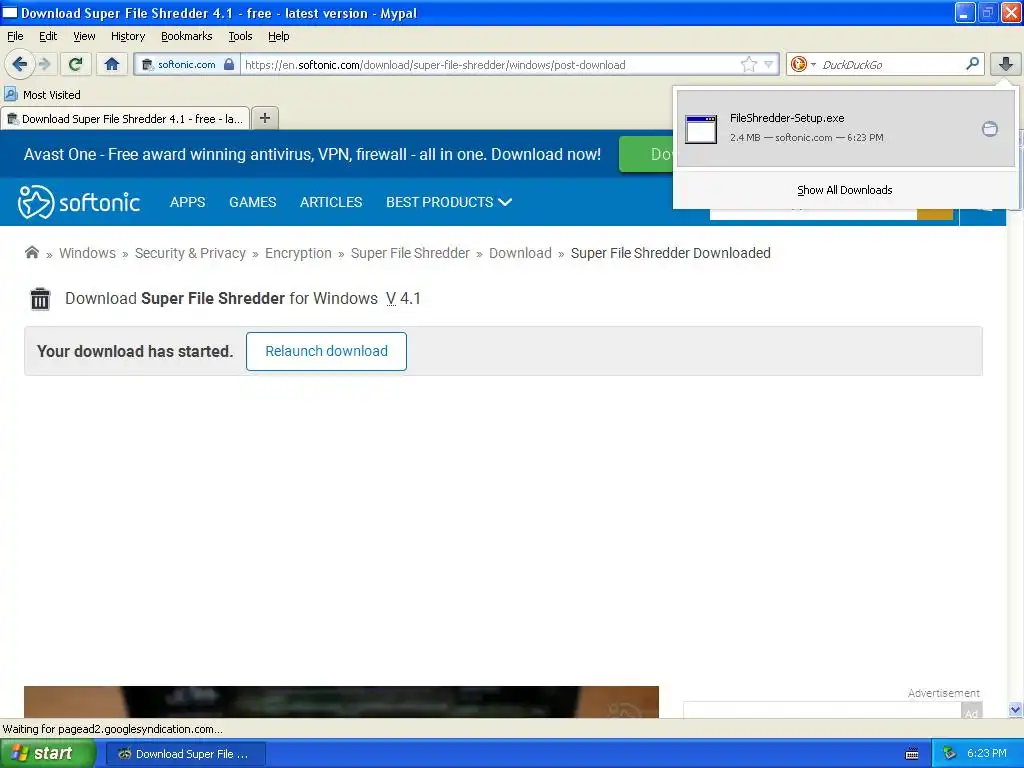Screen dimensions: 1024x768
Task: Open the ARTICLES navigation link
Action: coord(331,202)
